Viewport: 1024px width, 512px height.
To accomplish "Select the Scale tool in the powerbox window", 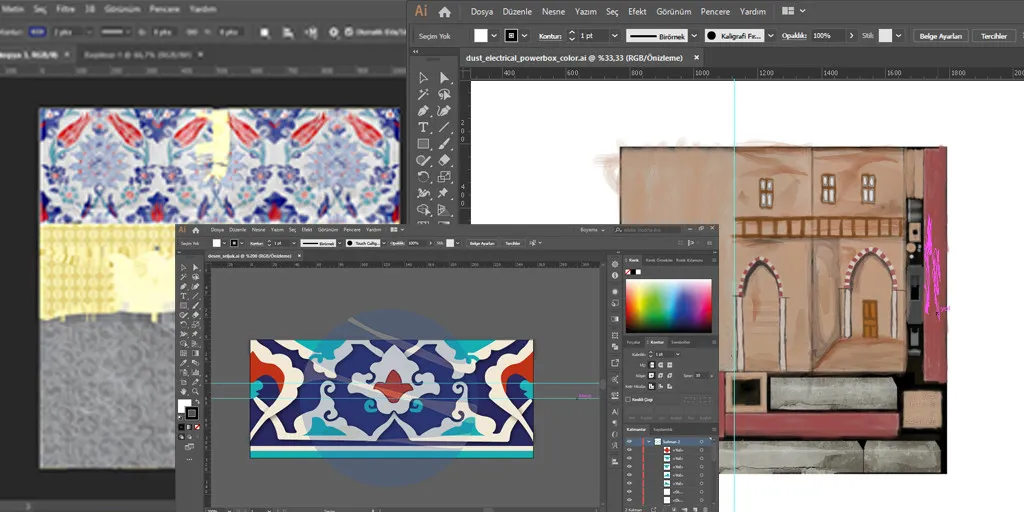I will [x=444, y=176].
